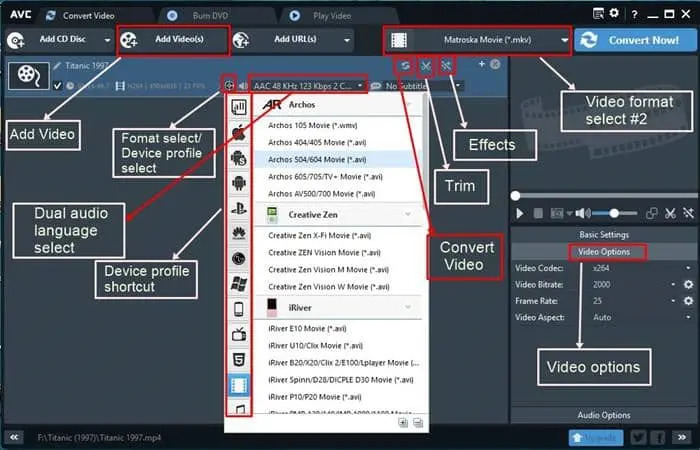Image resolution: width=700 pixels, height=450 pixels.
Task: Select the Windows device profile icon
Action: click(x=239, y=283)
